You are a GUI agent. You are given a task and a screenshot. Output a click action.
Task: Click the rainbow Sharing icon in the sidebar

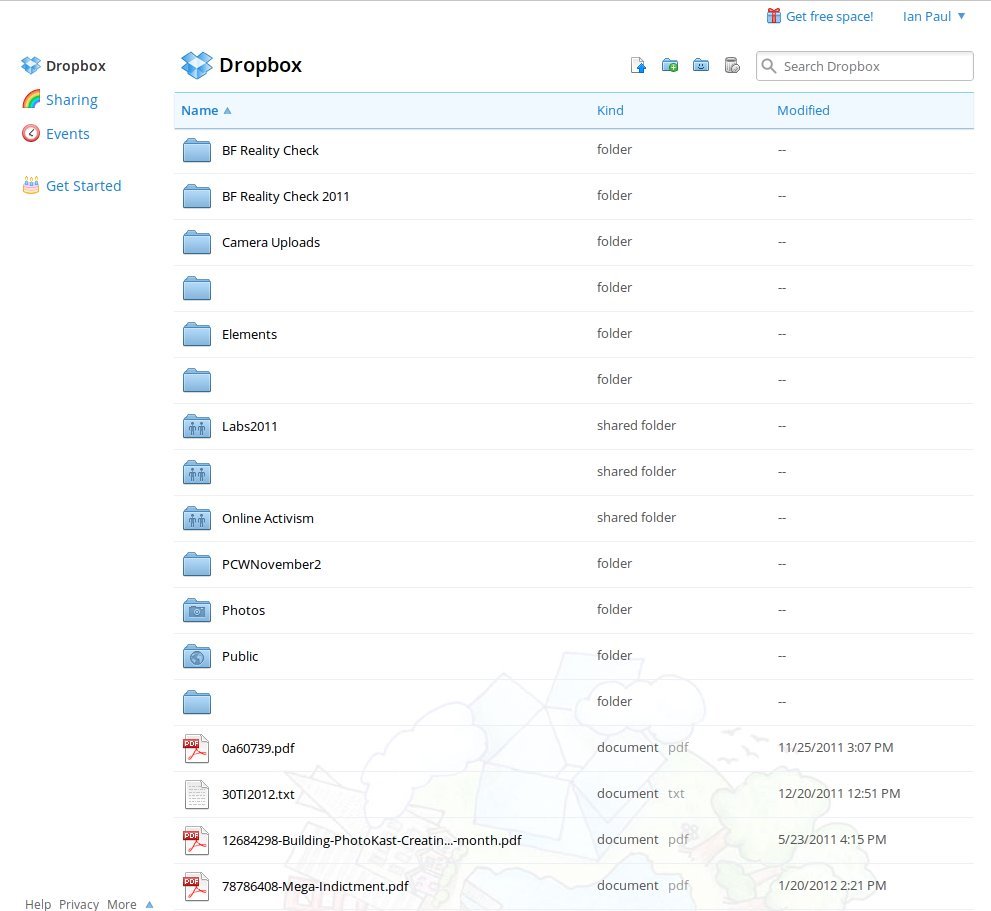point(31,99)
